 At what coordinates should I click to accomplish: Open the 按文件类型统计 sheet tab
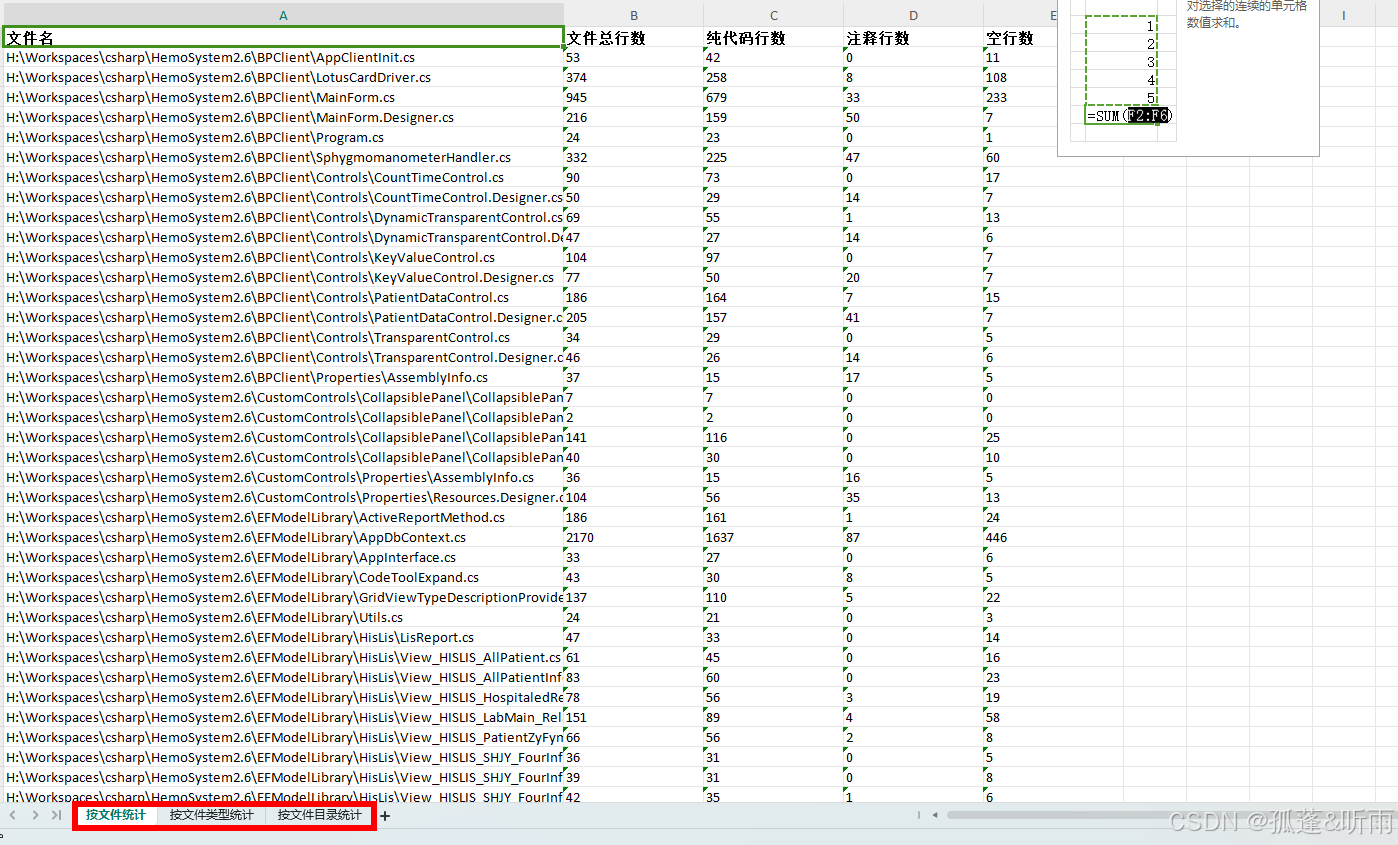[x=211, y=815]
